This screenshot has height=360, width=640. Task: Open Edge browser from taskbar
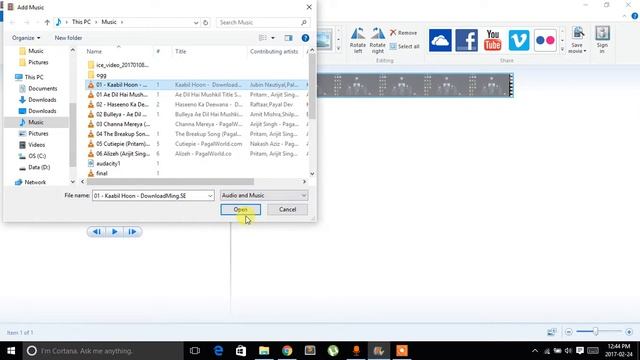tap(218, 351)
